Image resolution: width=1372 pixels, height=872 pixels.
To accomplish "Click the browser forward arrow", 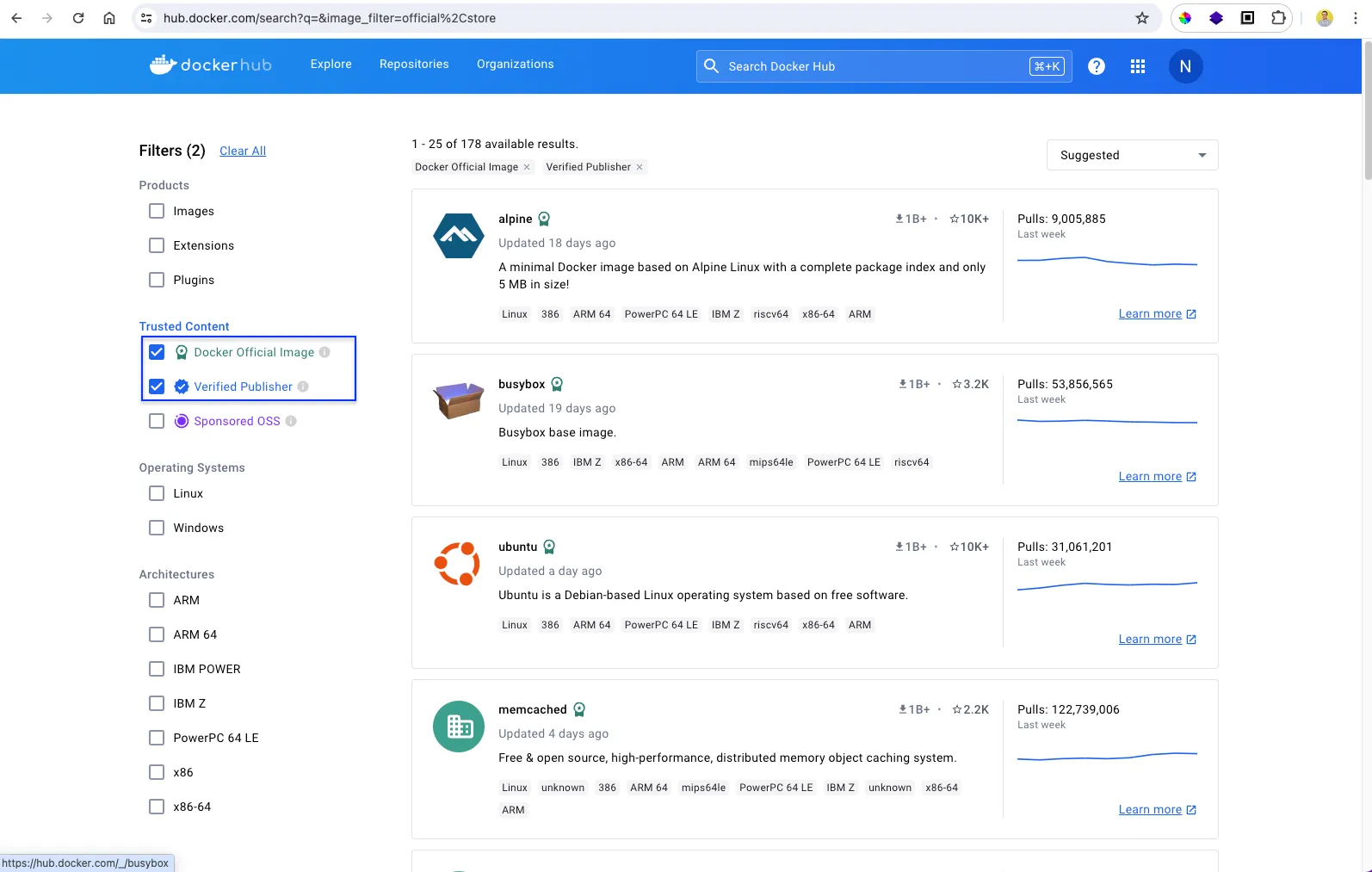I will coord(47,18).
